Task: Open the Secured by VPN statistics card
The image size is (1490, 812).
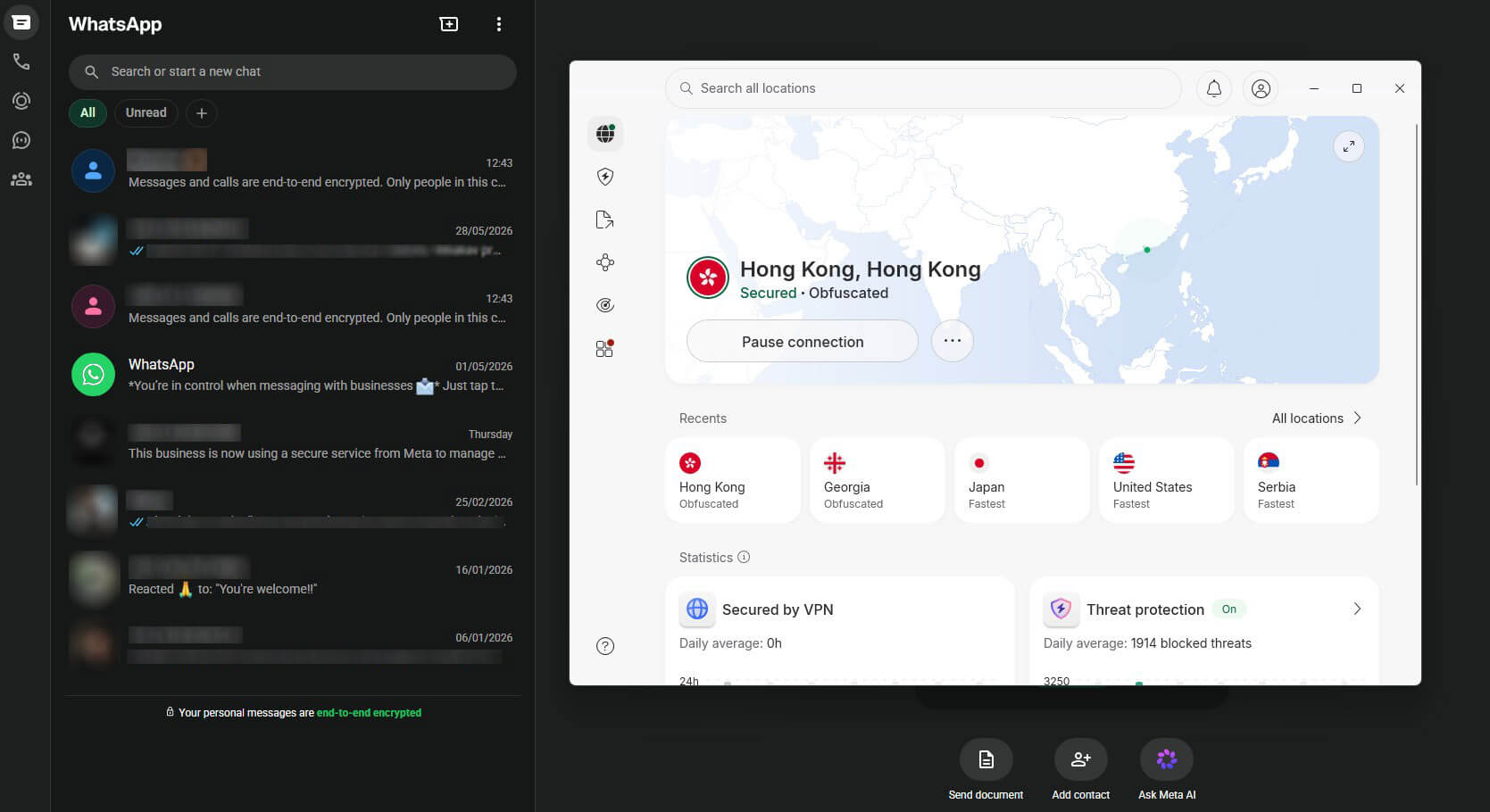Action: click(840, 632)
